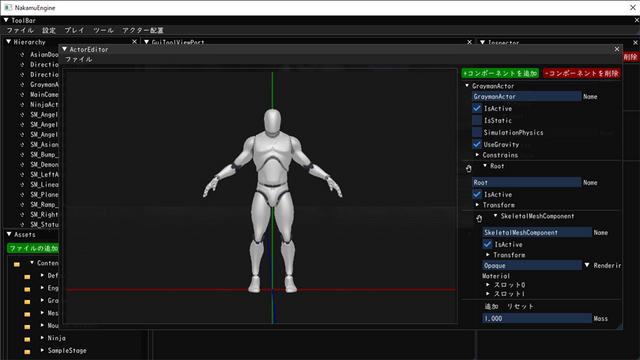640x360 pixels.
Task: Click the Mes folder icon in Assets
Action: [27, 314]
